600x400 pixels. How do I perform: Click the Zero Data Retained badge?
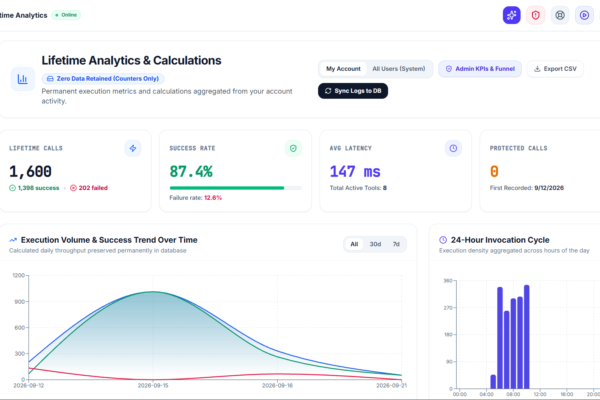[x=103, y=78]
